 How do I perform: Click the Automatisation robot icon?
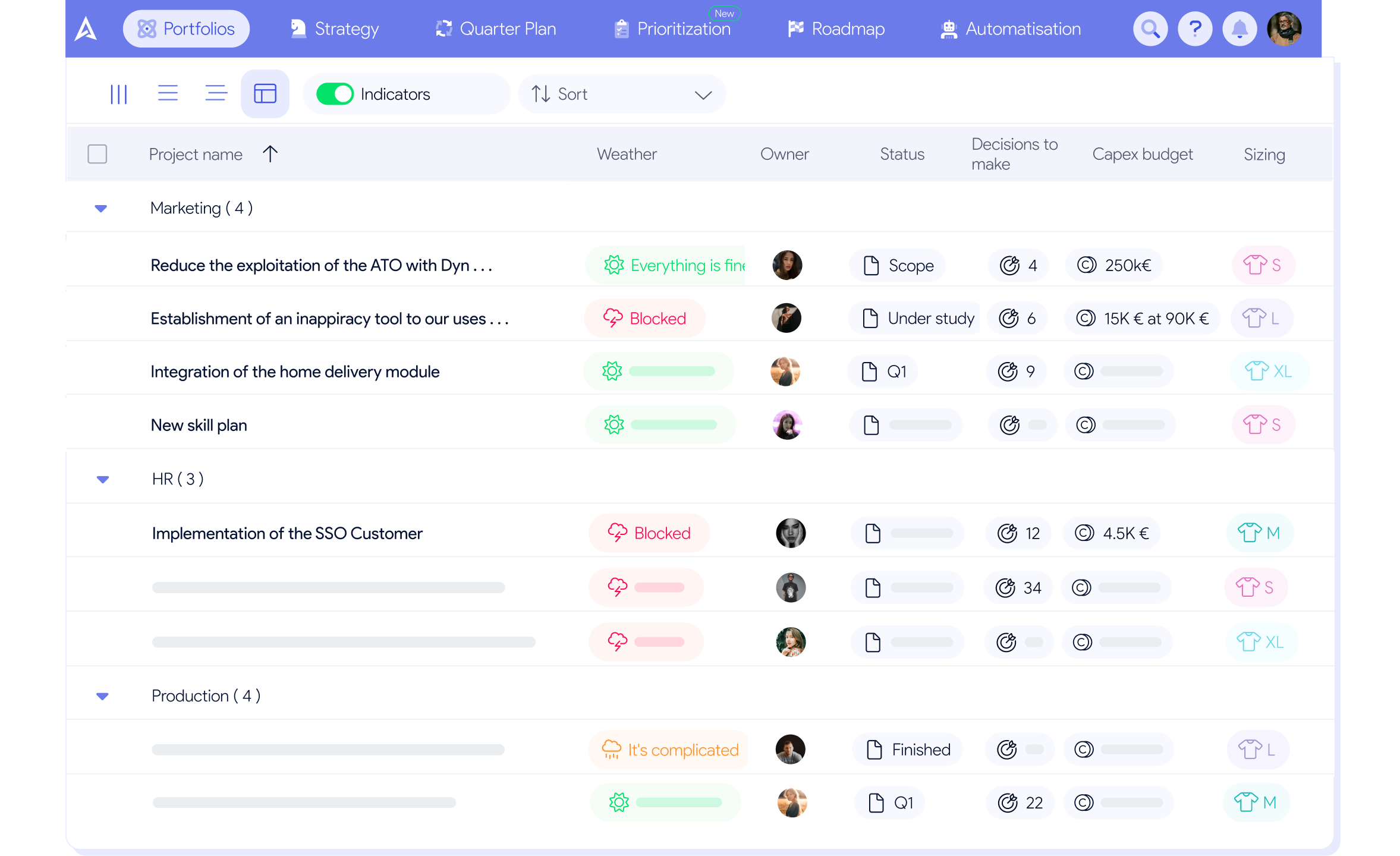[x=949, y=28]
